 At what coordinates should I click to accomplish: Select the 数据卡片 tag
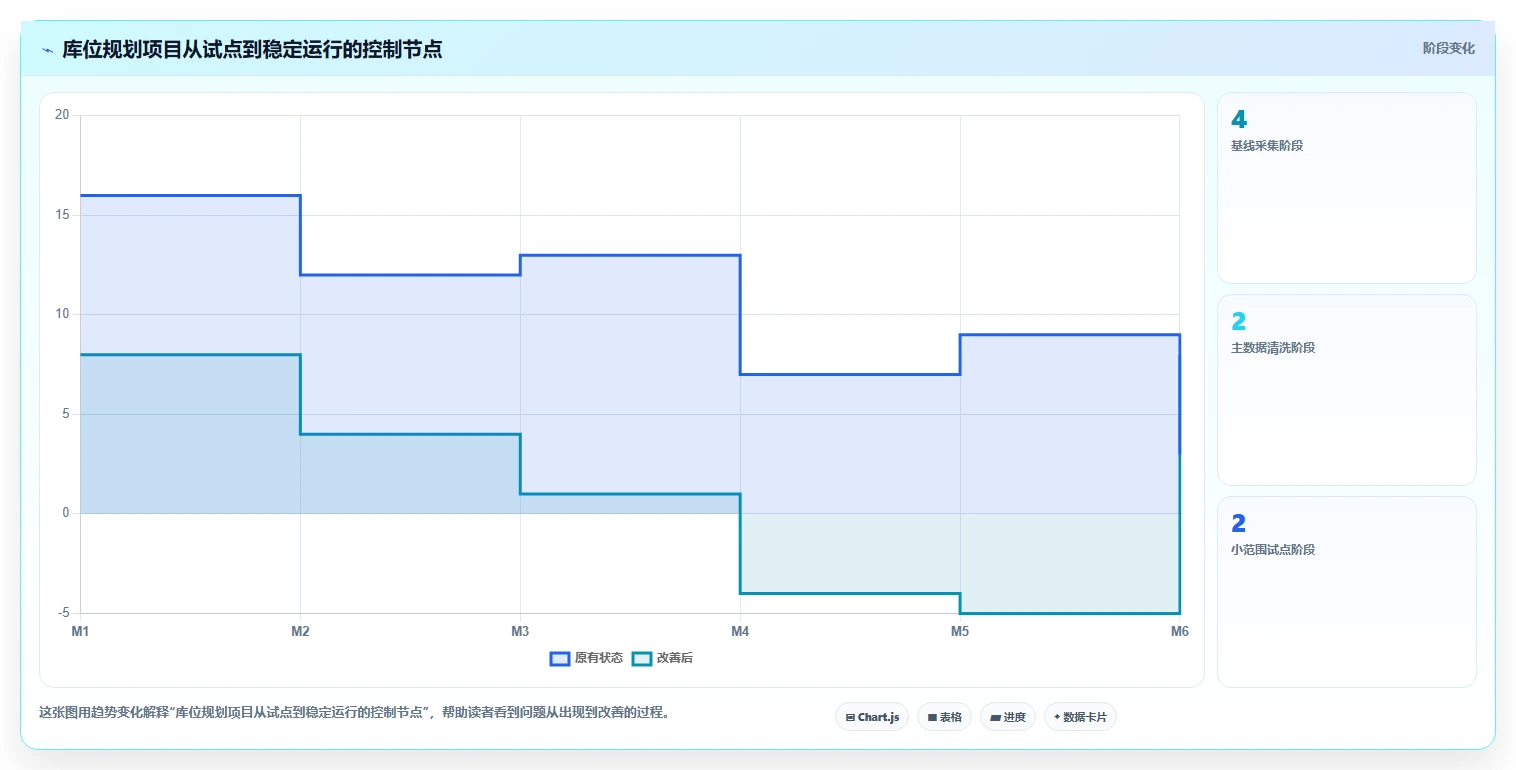coord(1080,717)
